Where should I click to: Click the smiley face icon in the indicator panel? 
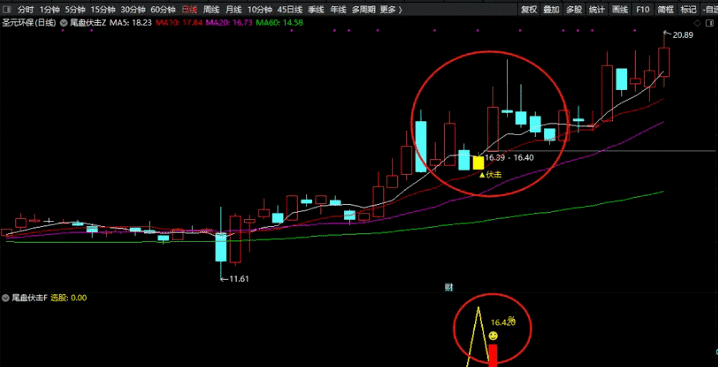(493, 336)
